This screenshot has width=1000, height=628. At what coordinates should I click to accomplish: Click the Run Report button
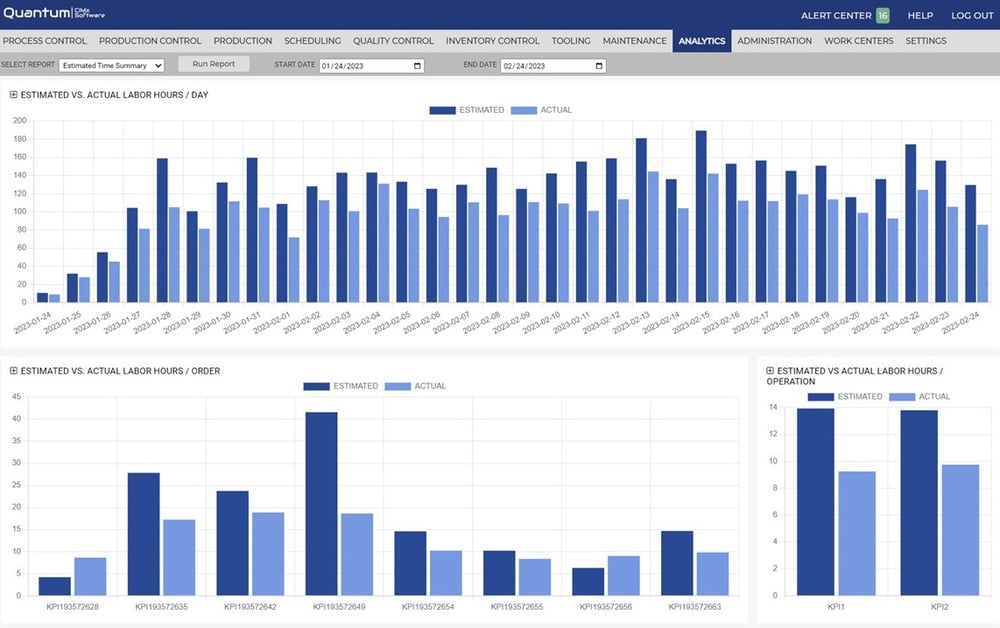pos(212,63)
